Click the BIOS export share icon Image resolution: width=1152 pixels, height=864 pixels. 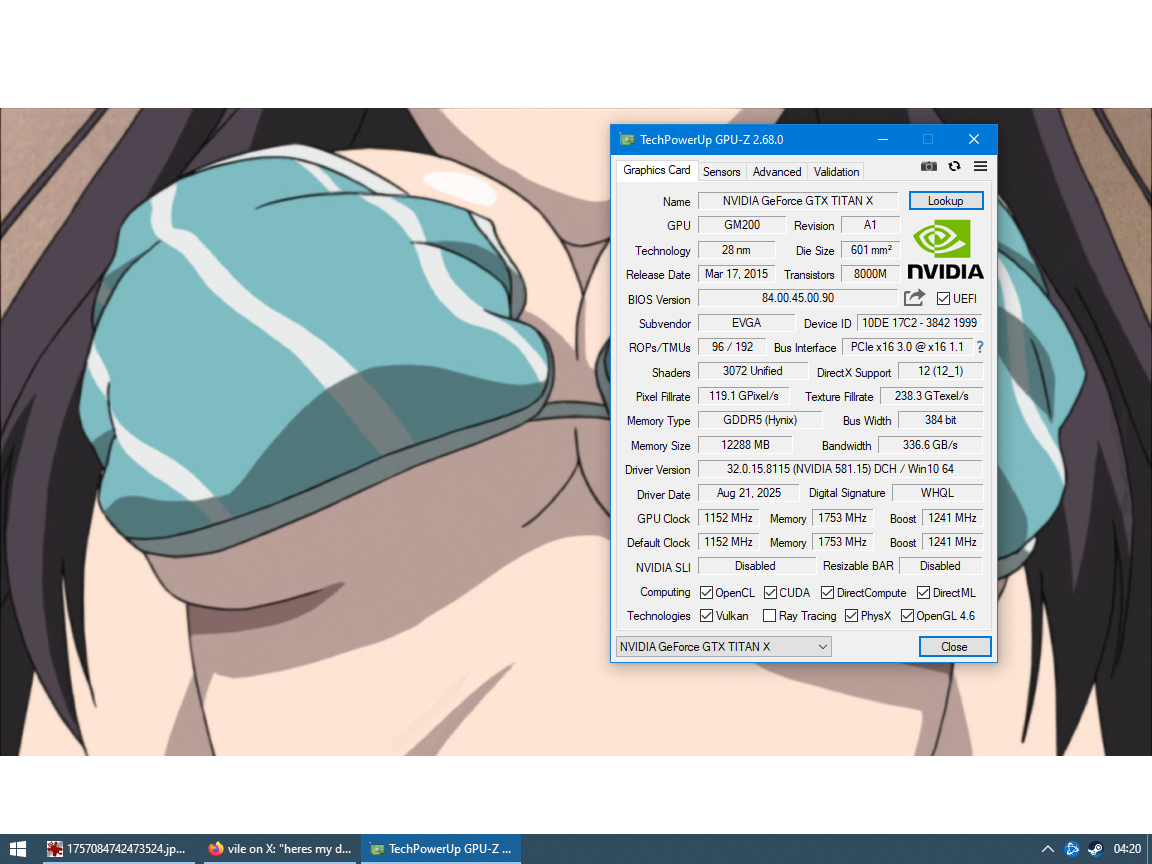[x=915, y=298]
